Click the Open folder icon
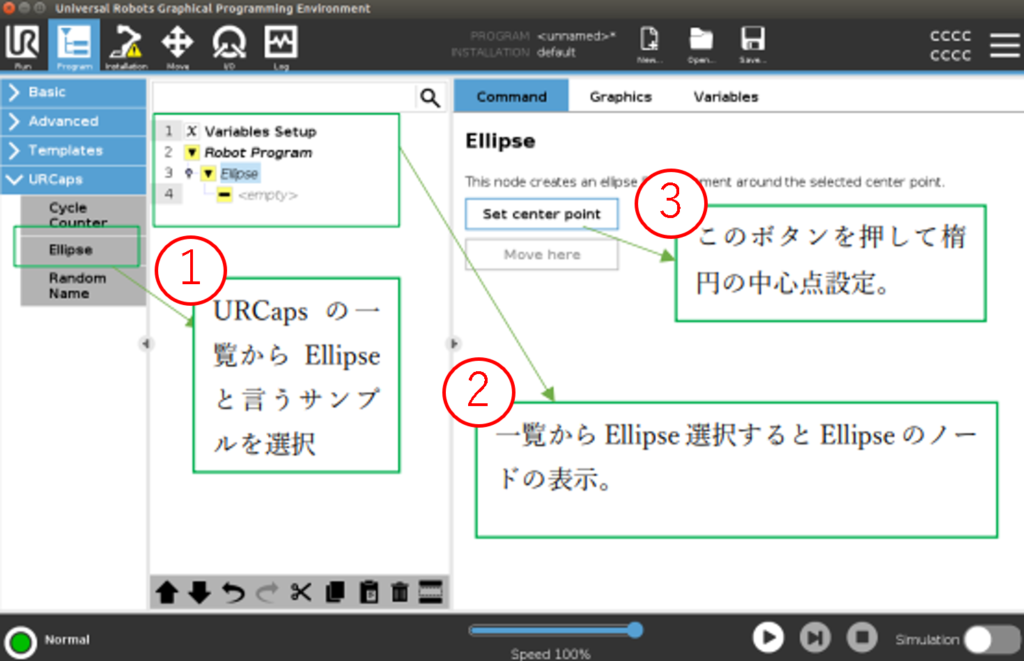Image resolution: width=1024 pixels, height=661 pixels. point(701,44)
